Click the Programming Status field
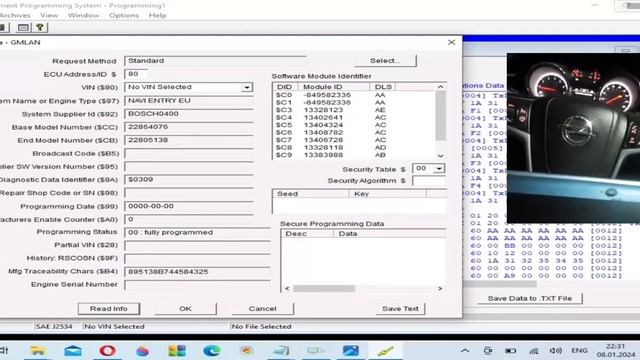The width and height of the screenshot is (640, 360). tap(197, 232)
